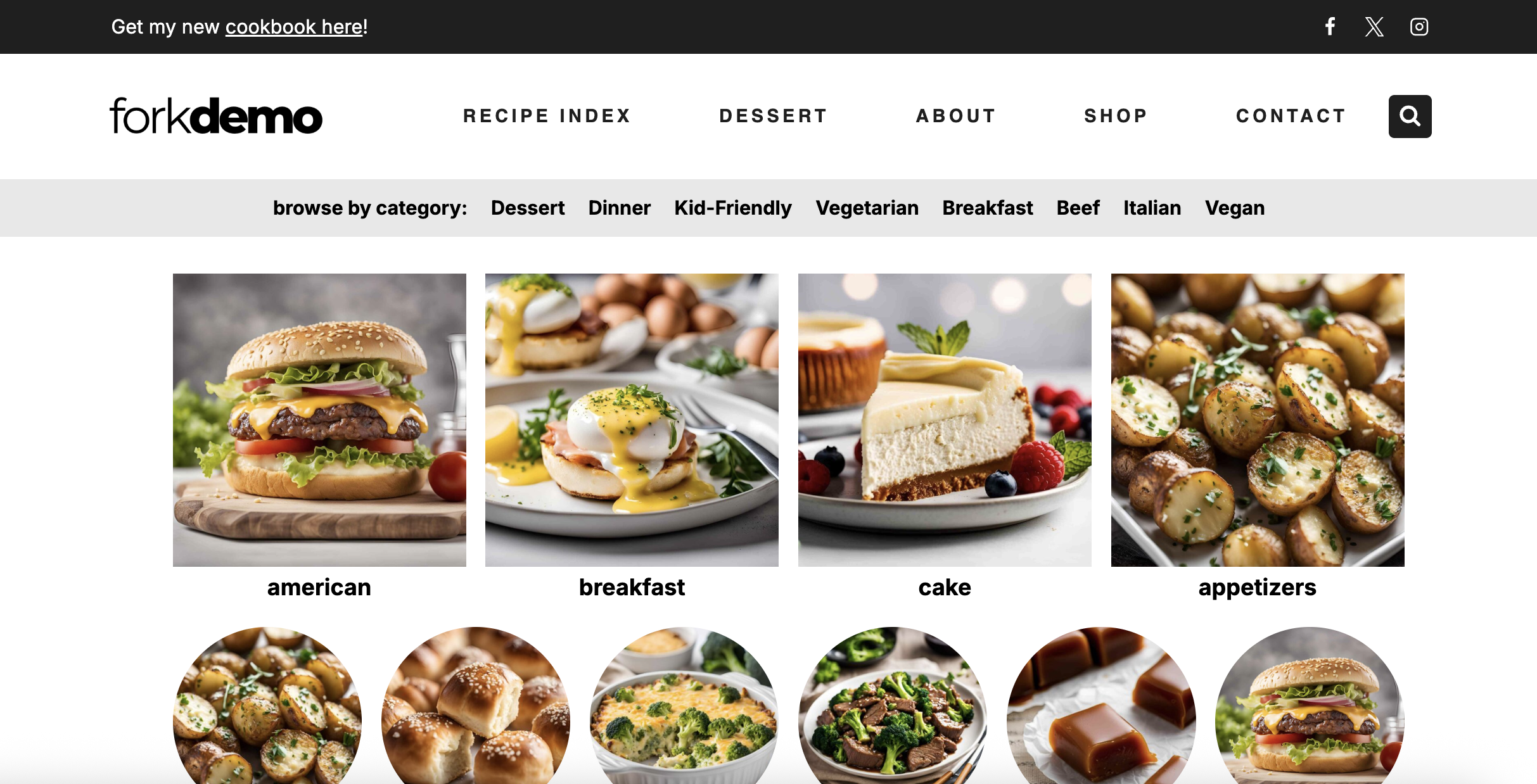
Task: Open the Contact page
Action: (x=1291, y=116)
